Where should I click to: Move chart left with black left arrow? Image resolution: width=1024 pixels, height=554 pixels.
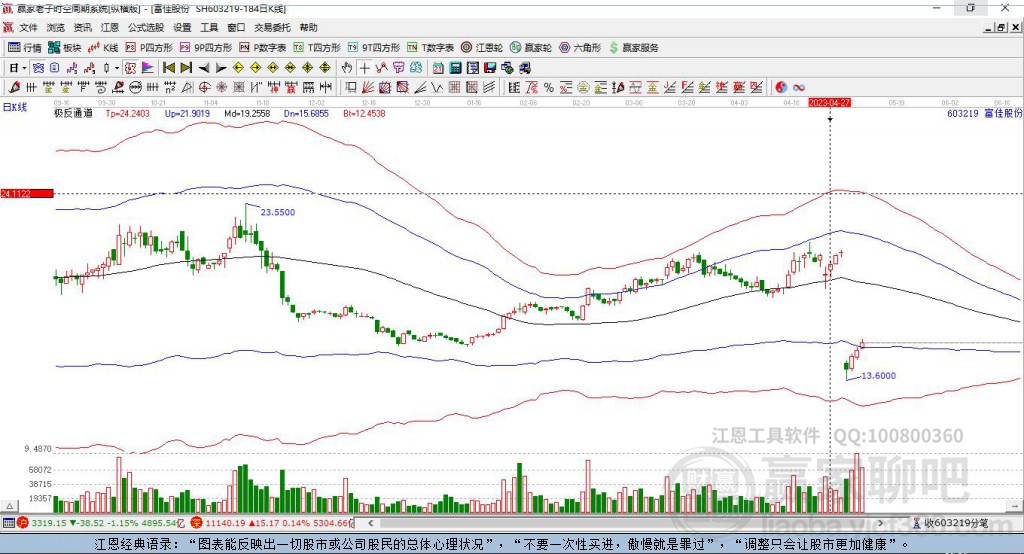[x=204, y=68]
